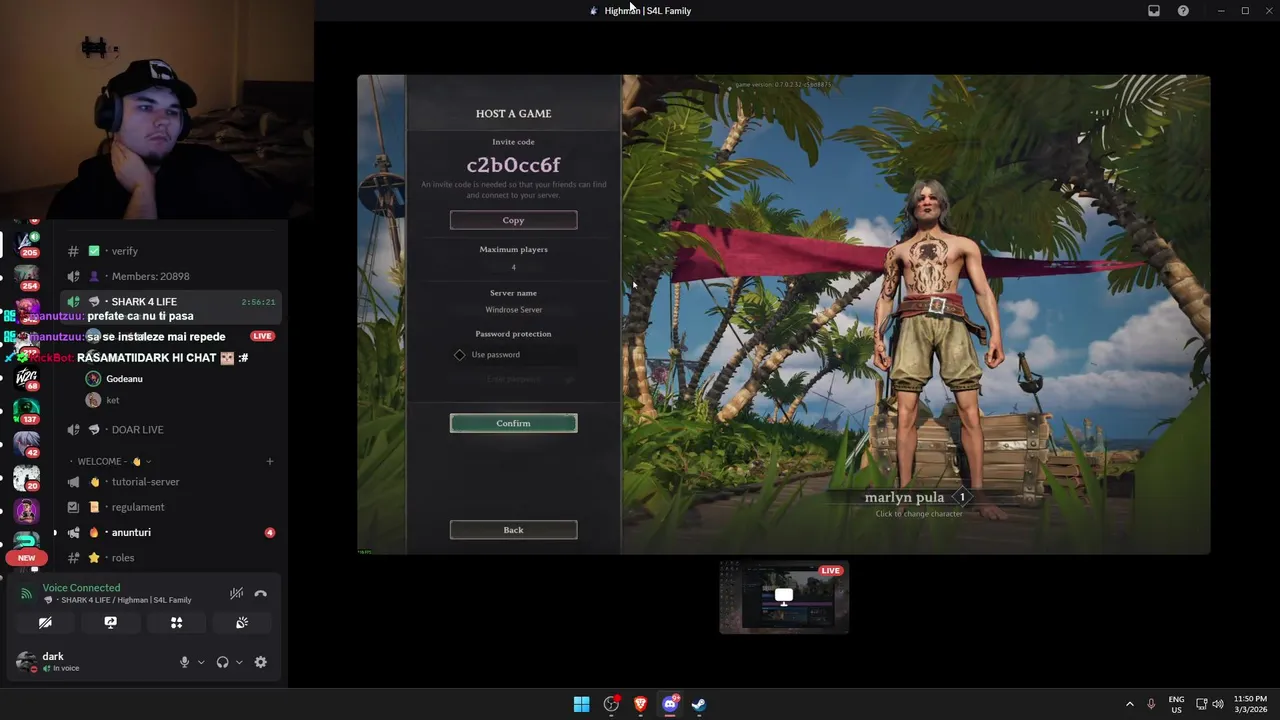Click the ket voice participant
The width and height of the screenshot is (1280, 720).
(x=112, y=400)
